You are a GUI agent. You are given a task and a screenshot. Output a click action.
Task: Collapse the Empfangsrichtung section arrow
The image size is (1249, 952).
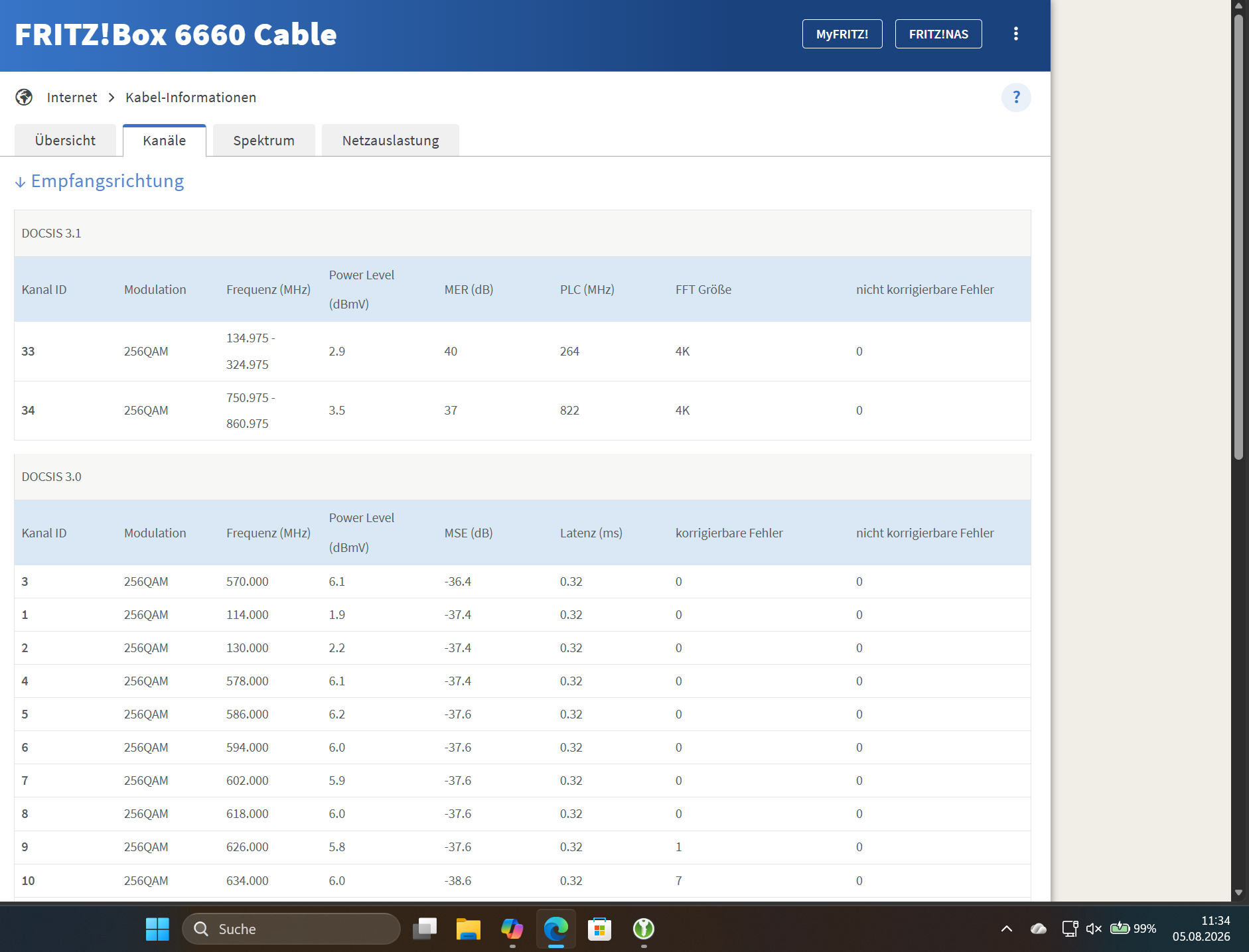[21, 182]
